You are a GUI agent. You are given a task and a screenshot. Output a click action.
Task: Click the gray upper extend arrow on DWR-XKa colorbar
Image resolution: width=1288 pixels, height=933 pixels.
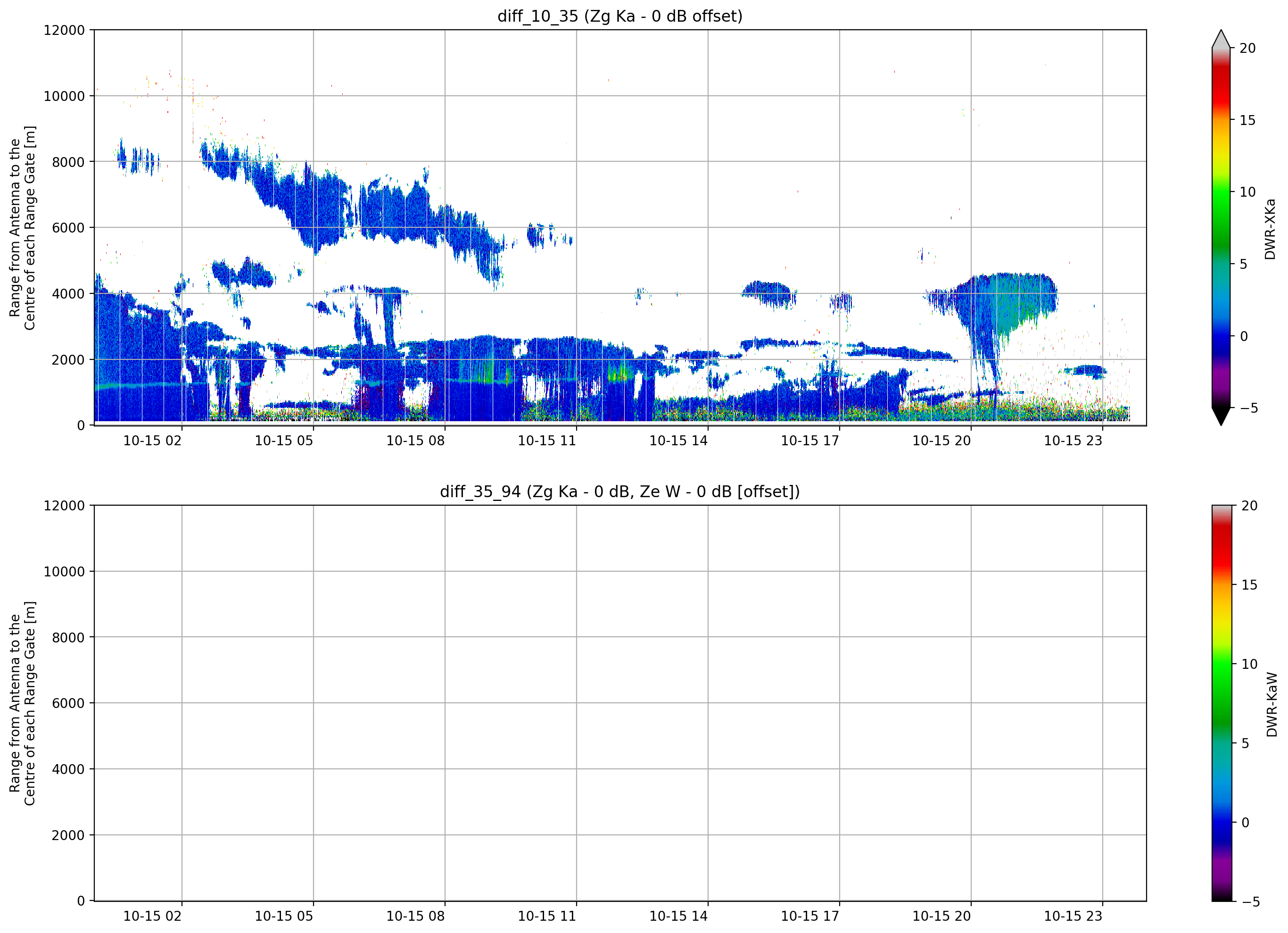[x=1221, y=39]
